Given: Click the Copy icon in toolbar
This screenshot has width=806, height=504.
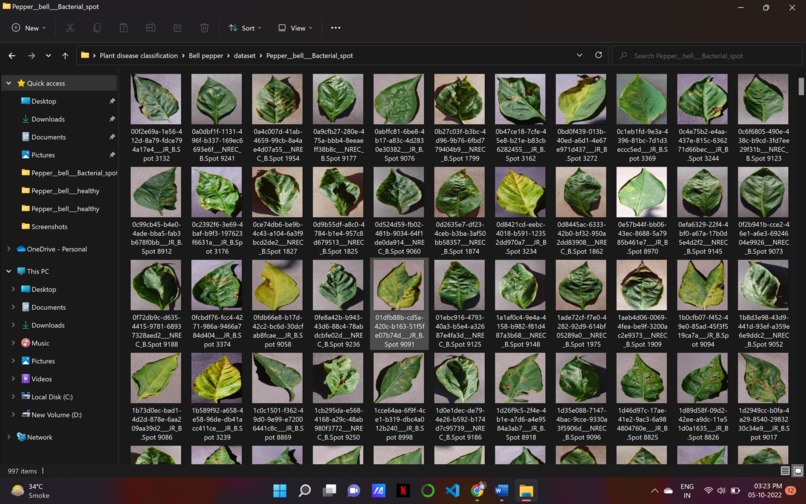Looking at the screenshot, I should (x=97, y=28).
